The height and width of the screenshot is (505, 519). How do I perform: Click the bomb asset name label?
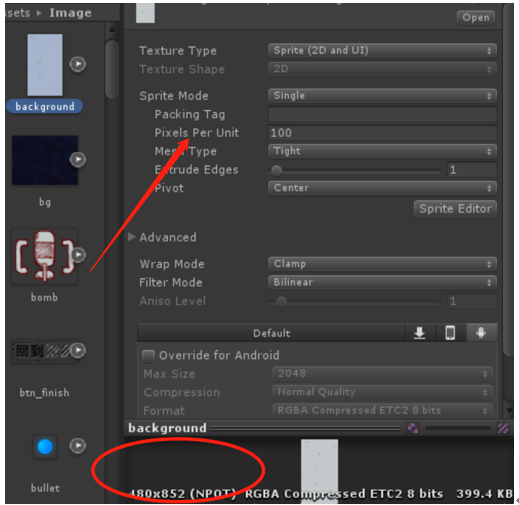[44, 297]
